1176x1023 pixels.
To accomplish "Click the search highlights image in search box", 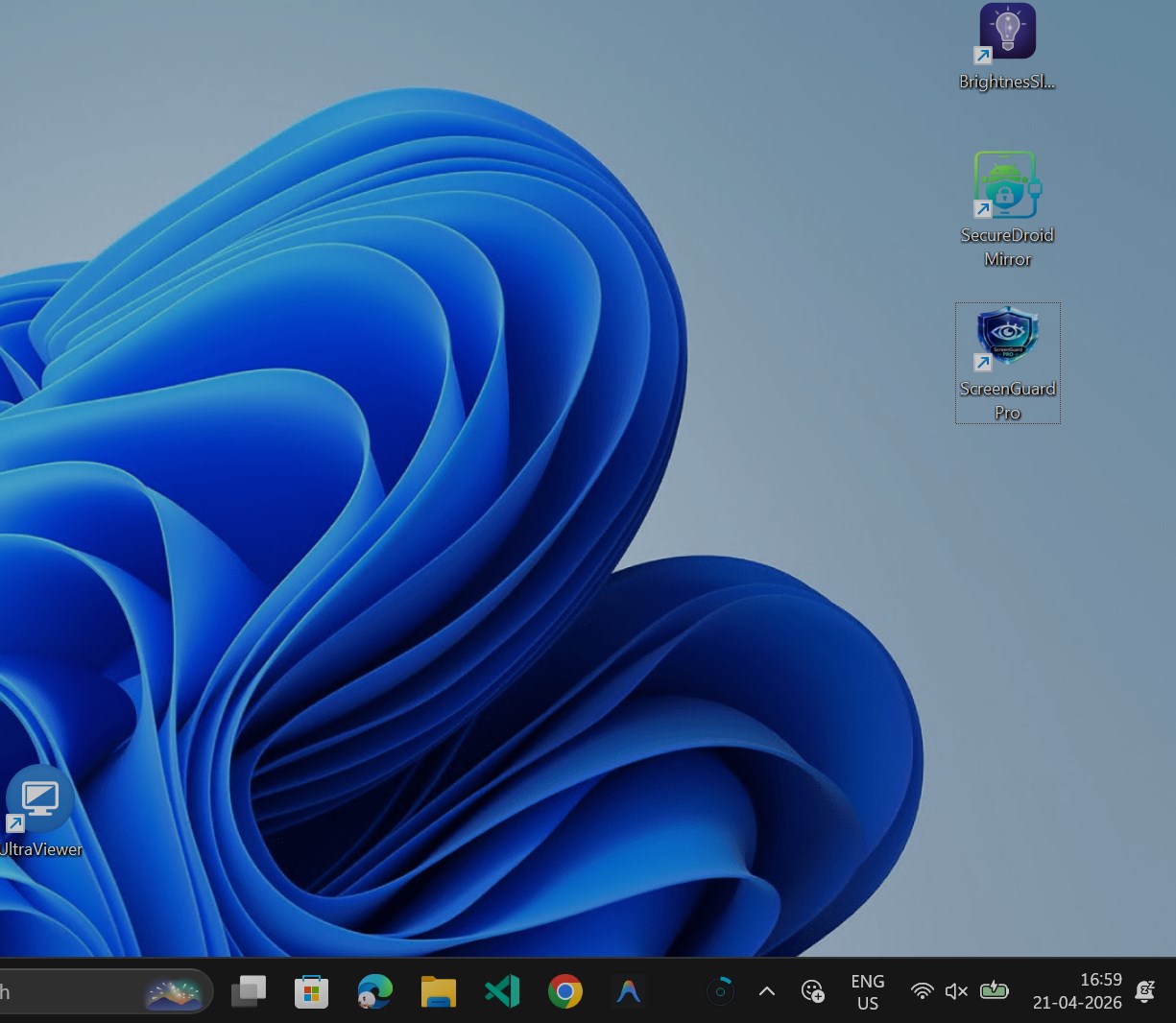I will (x=174, y=992).
